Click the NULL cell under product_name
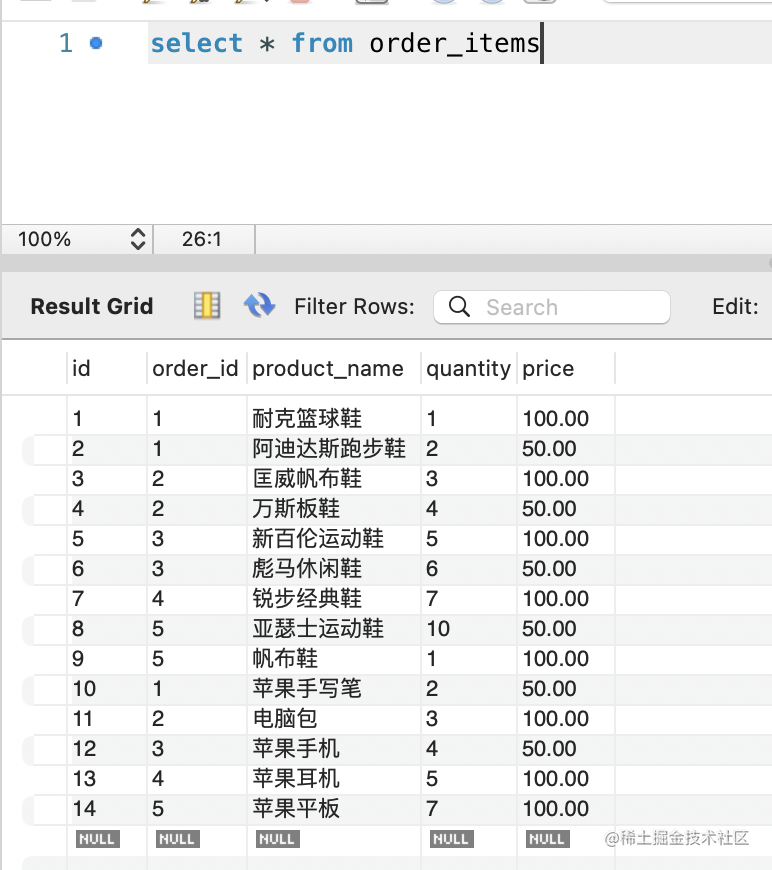This screenshot has width=772, height=870. (x=277, y=839)
